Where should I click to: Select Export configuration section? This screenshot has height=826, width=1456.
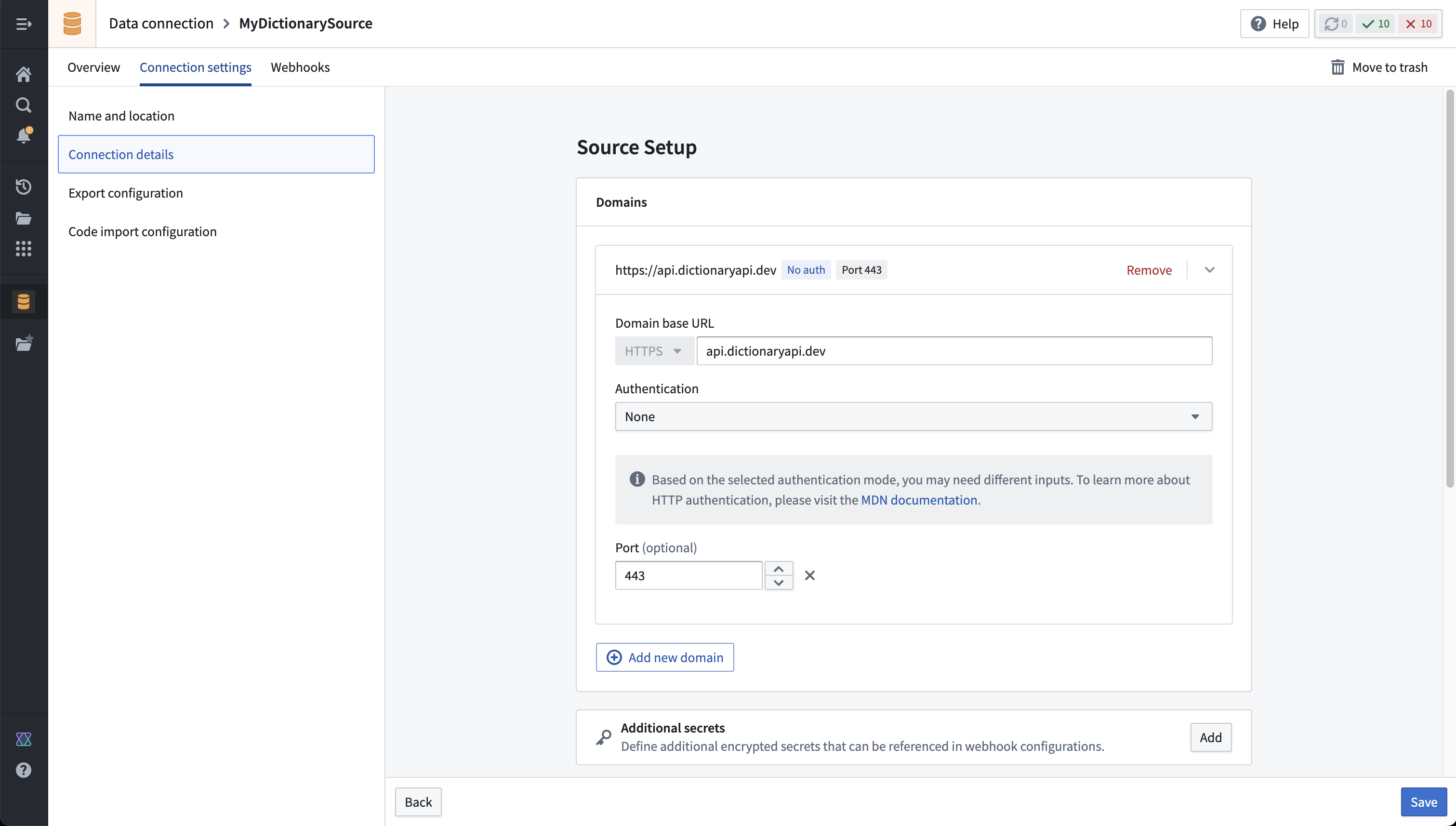(216, 193)
